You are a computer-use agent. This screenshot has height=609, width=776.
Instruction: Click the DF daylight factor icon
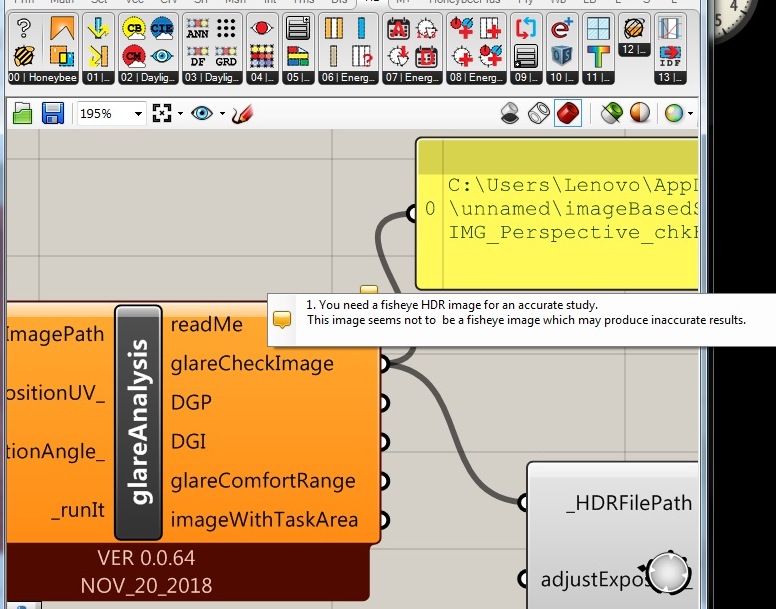click(x=197, y=56)
